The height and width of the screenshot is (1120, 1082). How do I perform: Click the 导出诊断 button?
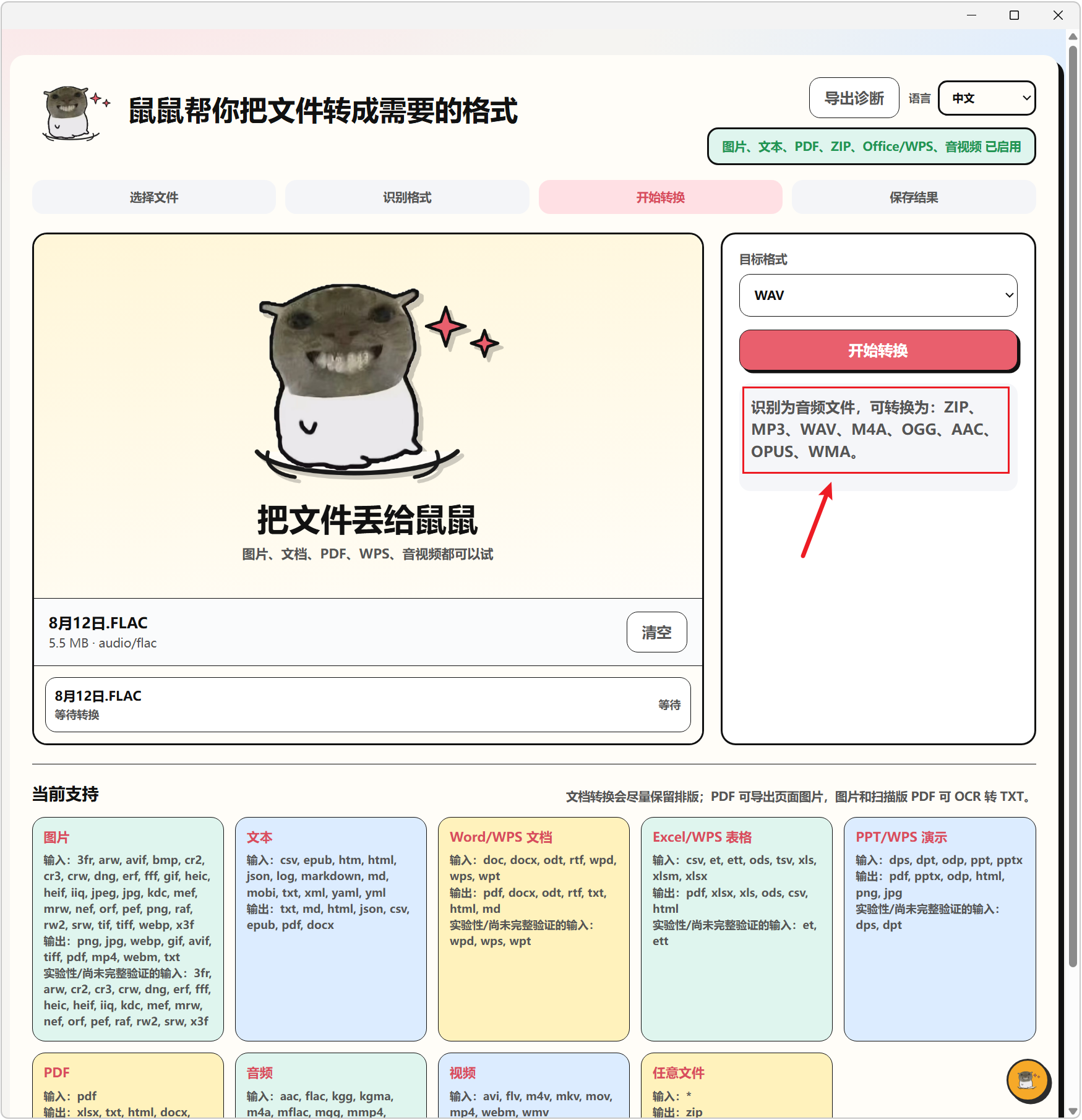pyautogui.click(x=854, y=98)
